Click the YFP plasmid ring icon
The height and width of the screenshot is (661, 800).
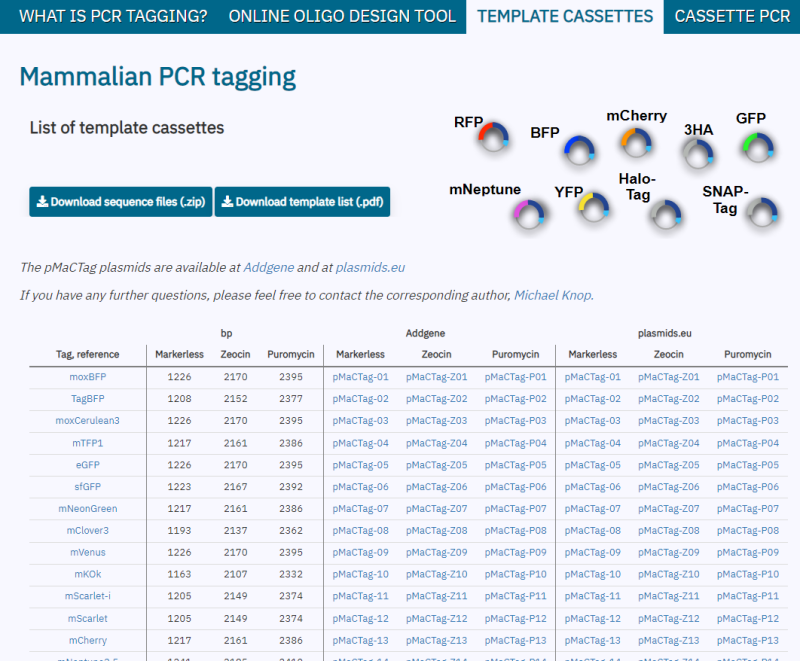pos(594,207)
